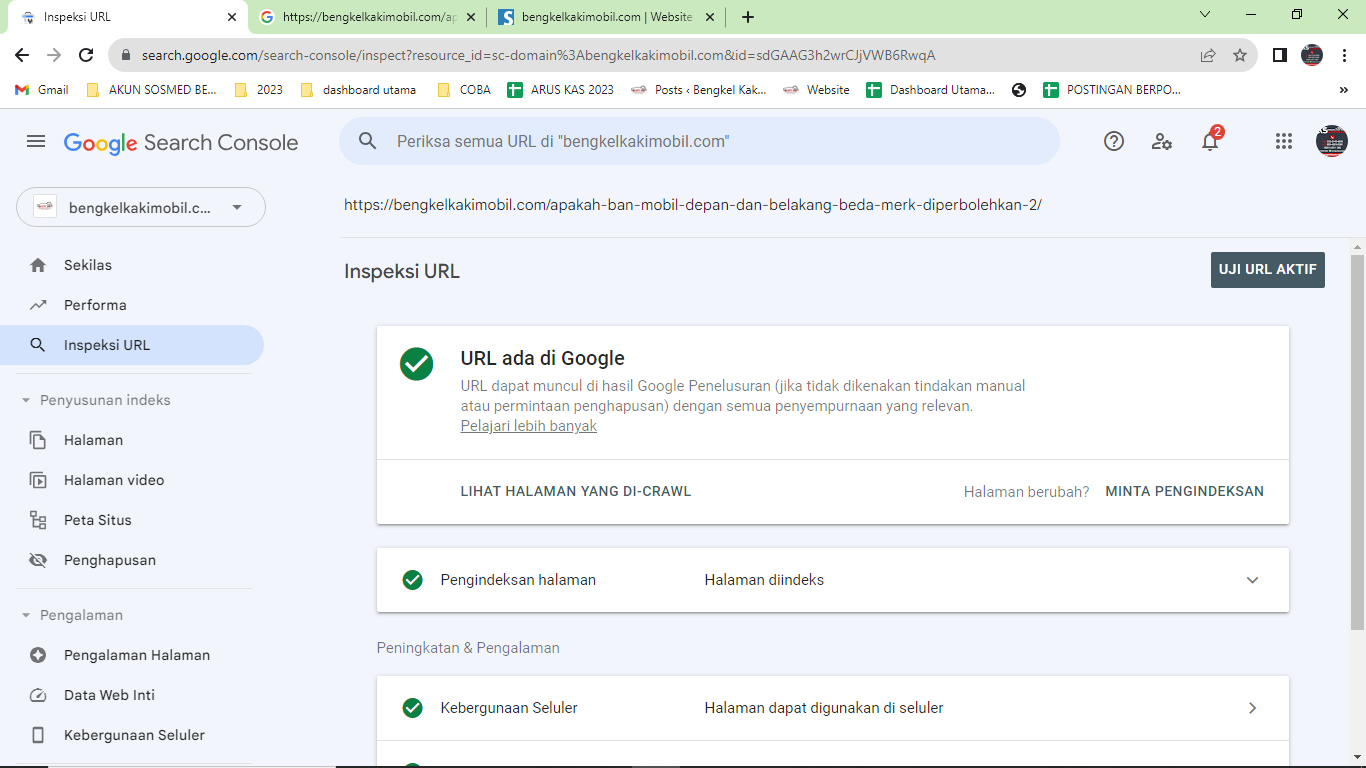This screenshot has height=768, width=1366.
Task: Click the inspected URL text under the search bar
Action: pos(693,205)
